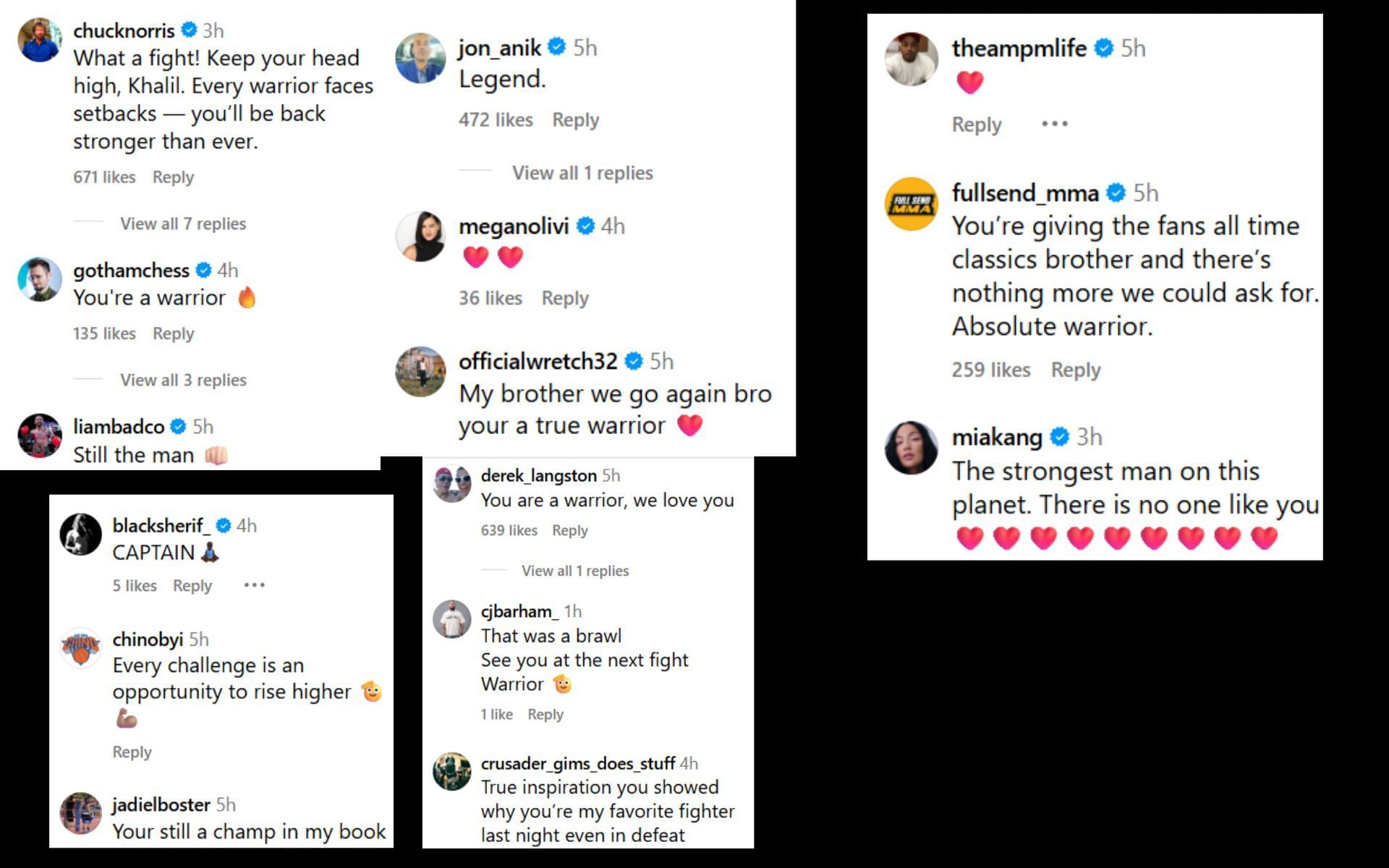
Task: Open three-dot menu on blacksherif_ comment
Action: point(254,585)
